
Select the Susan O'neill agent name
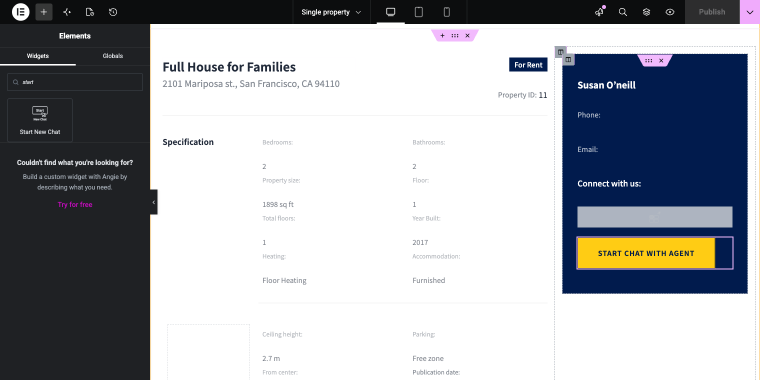pyautogui.click(x=606, y=85)
